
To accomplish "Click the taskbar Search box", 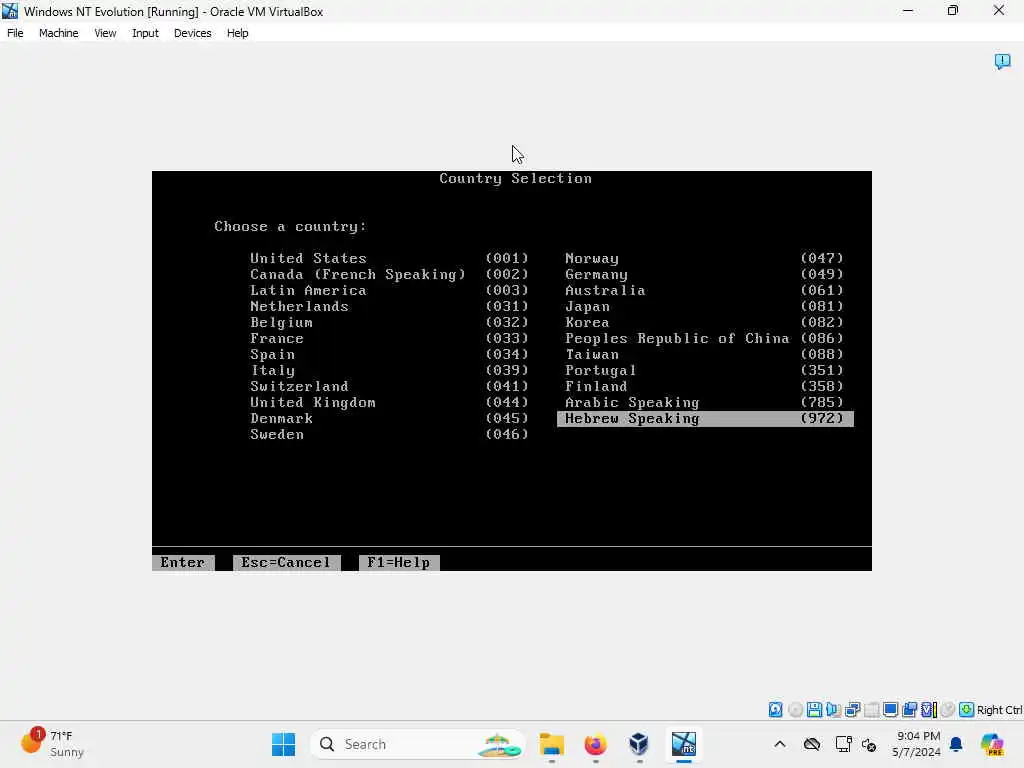I will (x=418, y=744).
